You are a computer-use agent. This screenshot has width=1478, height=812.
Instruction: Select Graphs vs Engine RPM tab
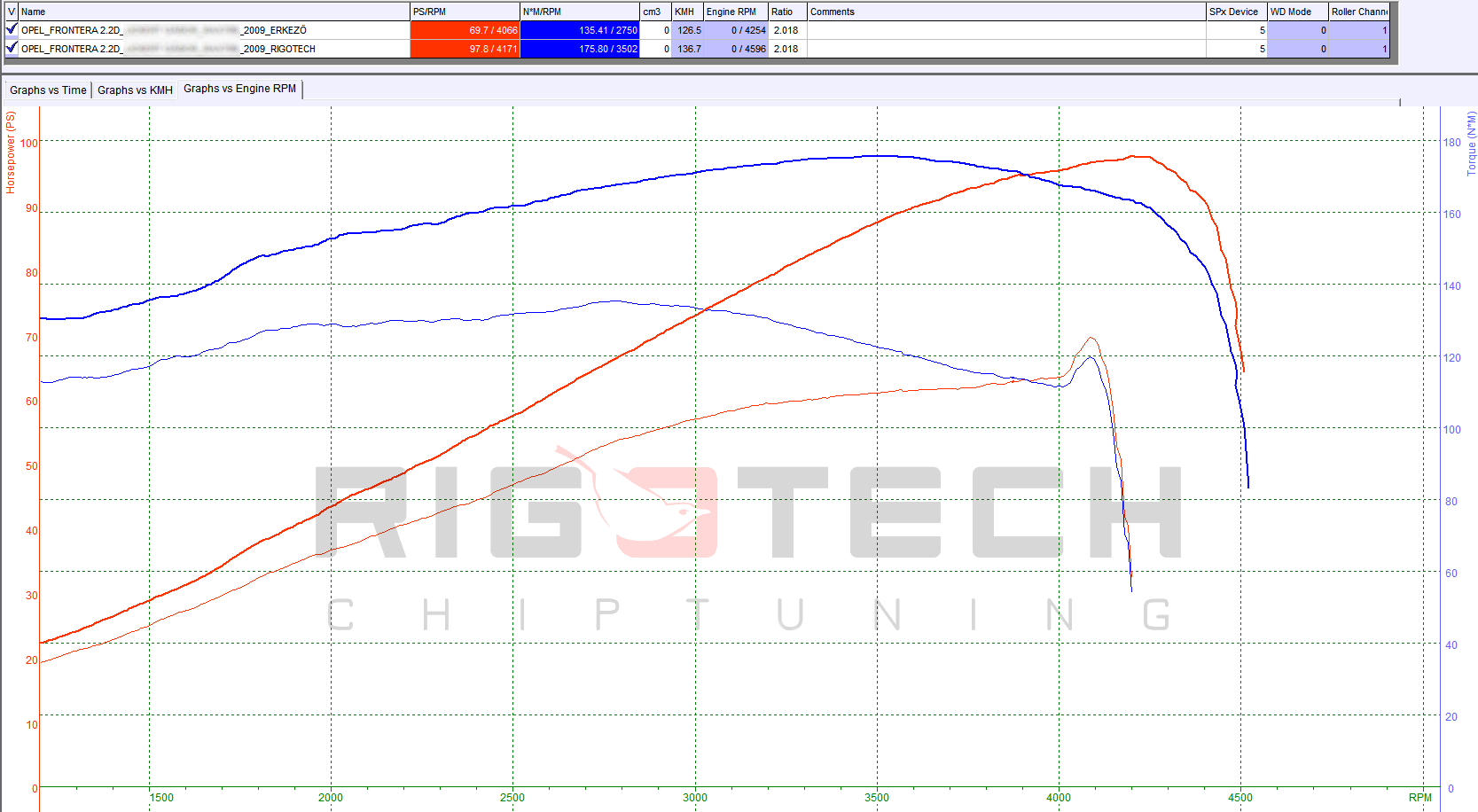tap(240, 89)
